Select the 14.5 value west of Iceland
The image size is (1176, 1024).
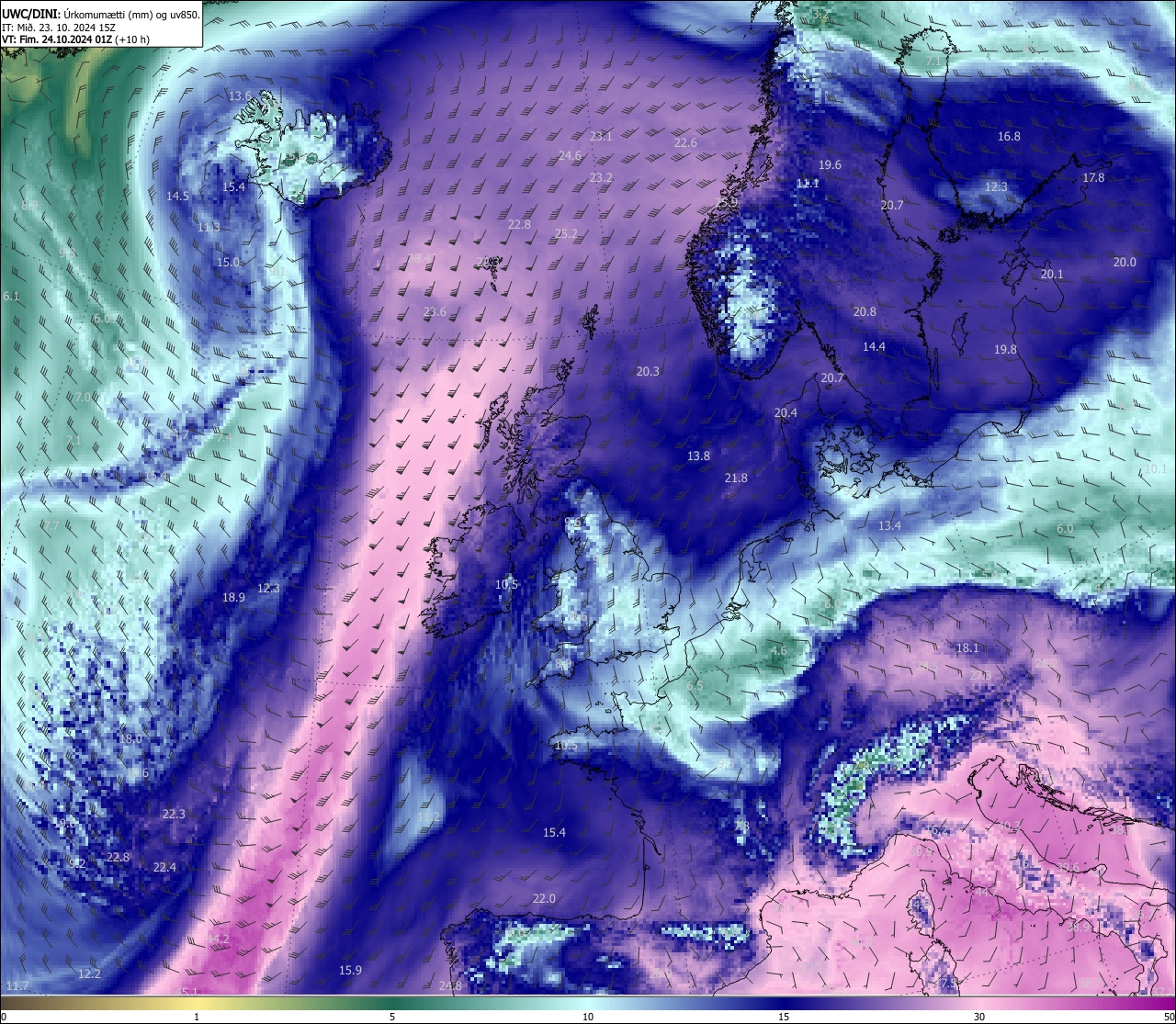(x=177, y=196)
